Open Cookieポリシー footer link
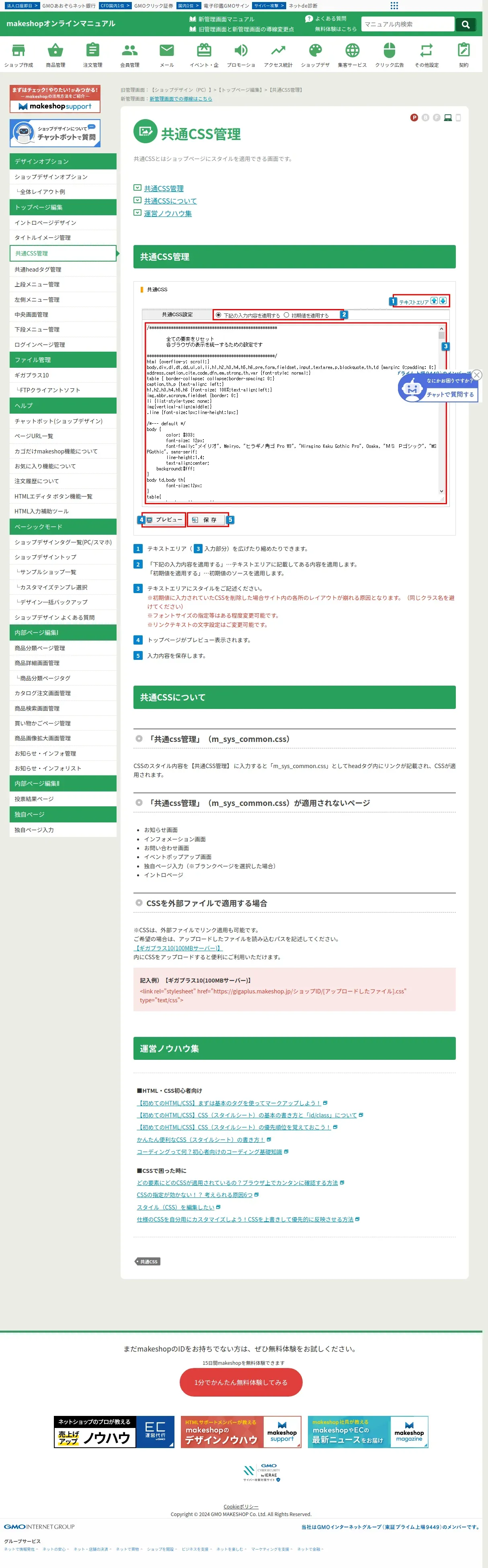Image resolution: width=488 pixels, height=1568 pixels. (x=241, y=1507)
